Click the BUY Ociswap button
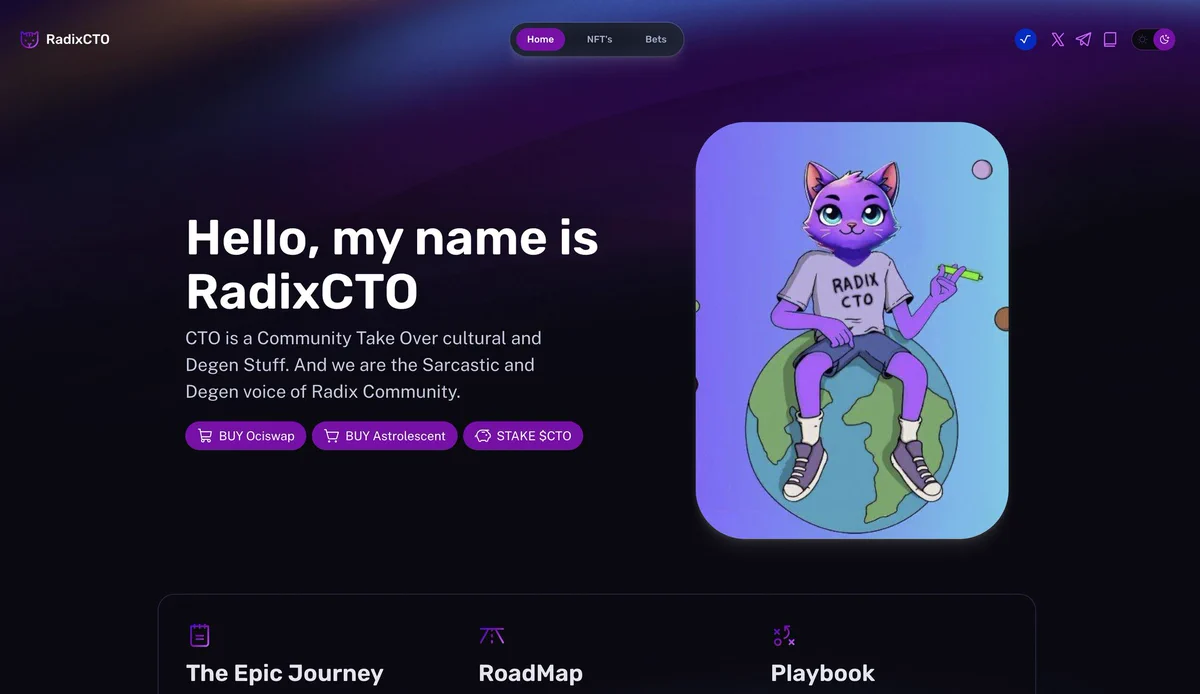This screenshot has width=1200, height=694. click(245, 436)
